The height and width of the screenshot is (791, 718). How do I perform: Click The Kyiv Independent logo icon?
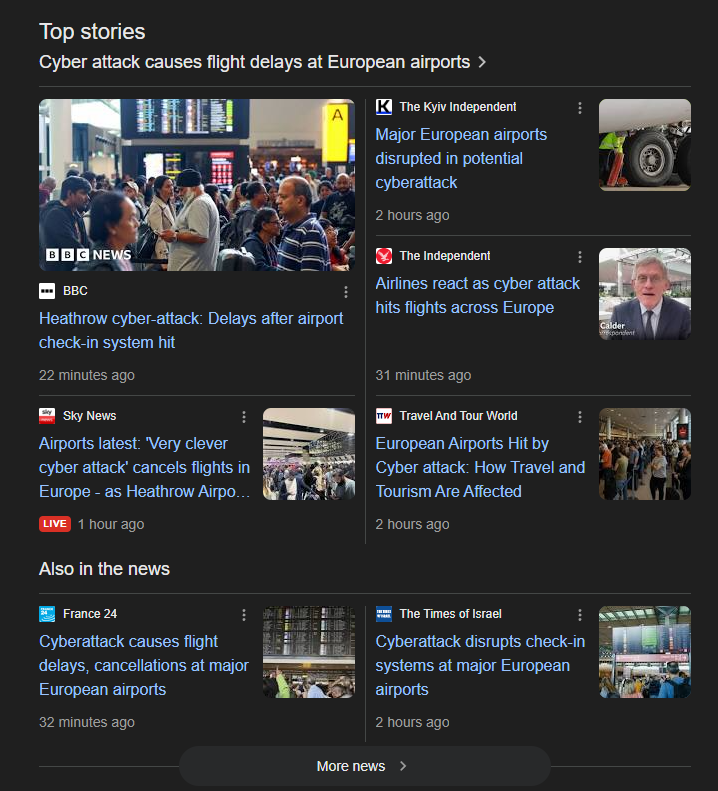[x=384, y=107]
